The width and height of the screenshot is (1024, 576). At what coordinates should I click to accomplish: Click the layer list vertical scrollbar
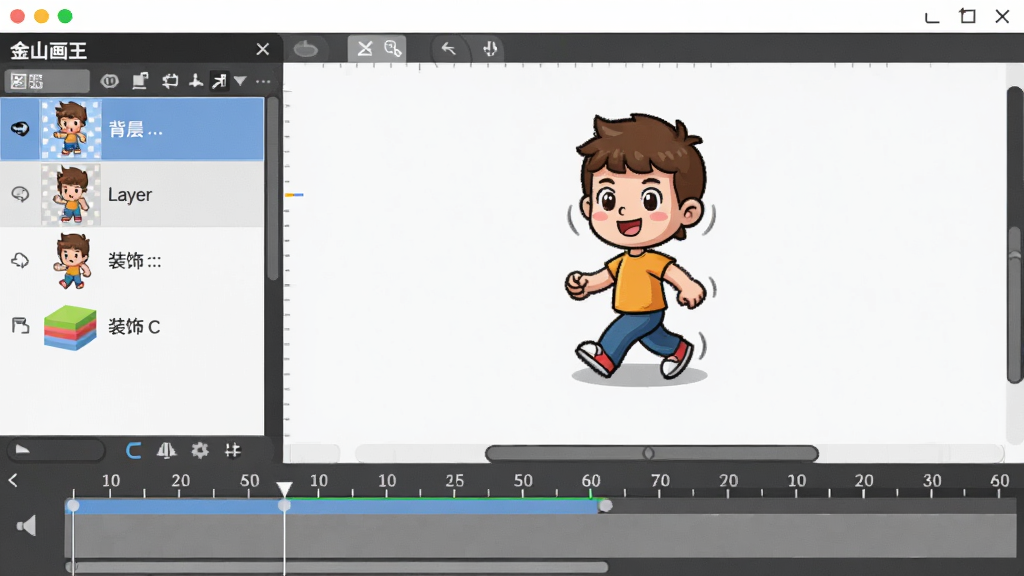(x=272, y=188)
